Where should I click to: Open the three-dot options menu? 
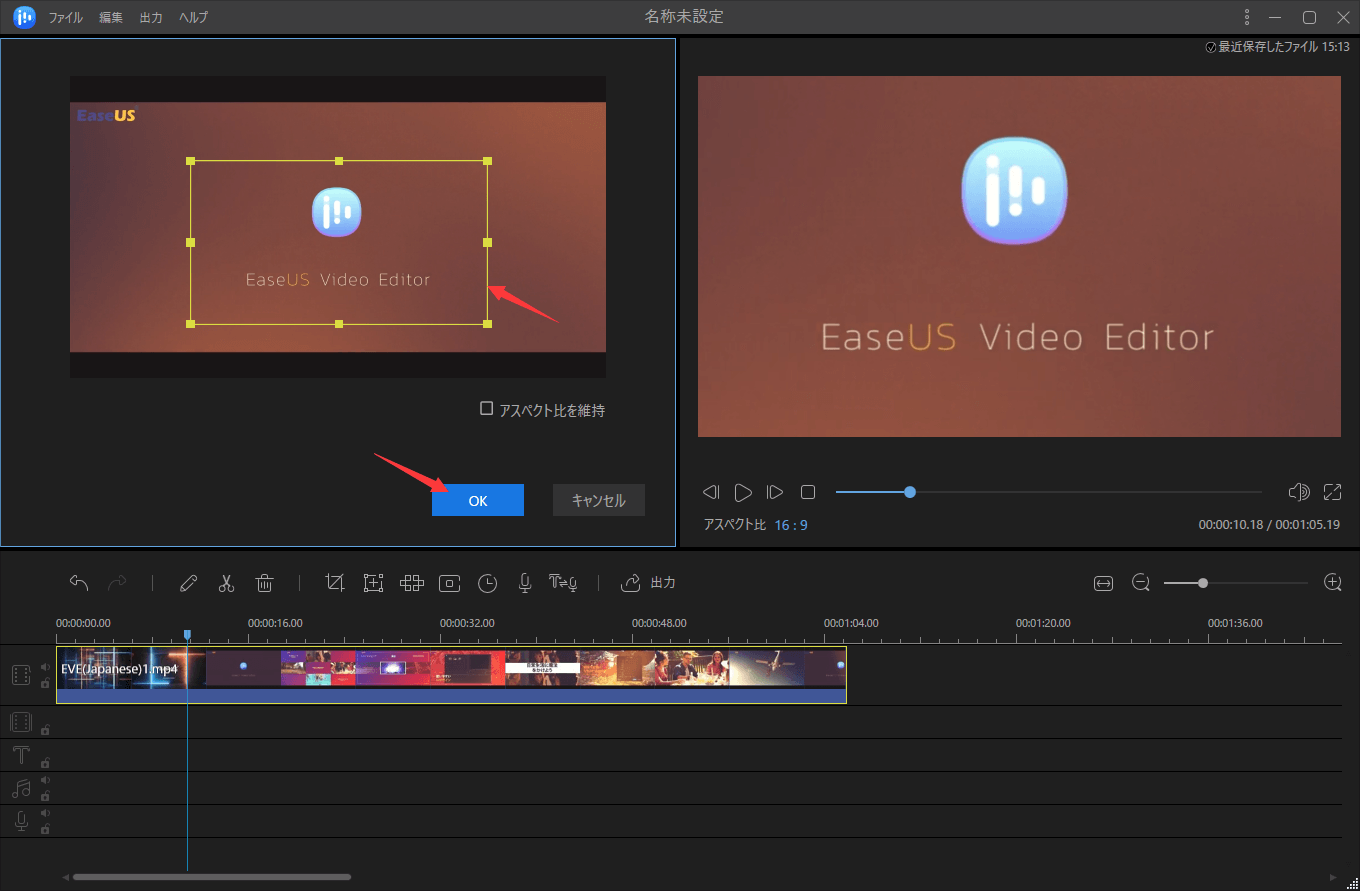(1246, 17)
